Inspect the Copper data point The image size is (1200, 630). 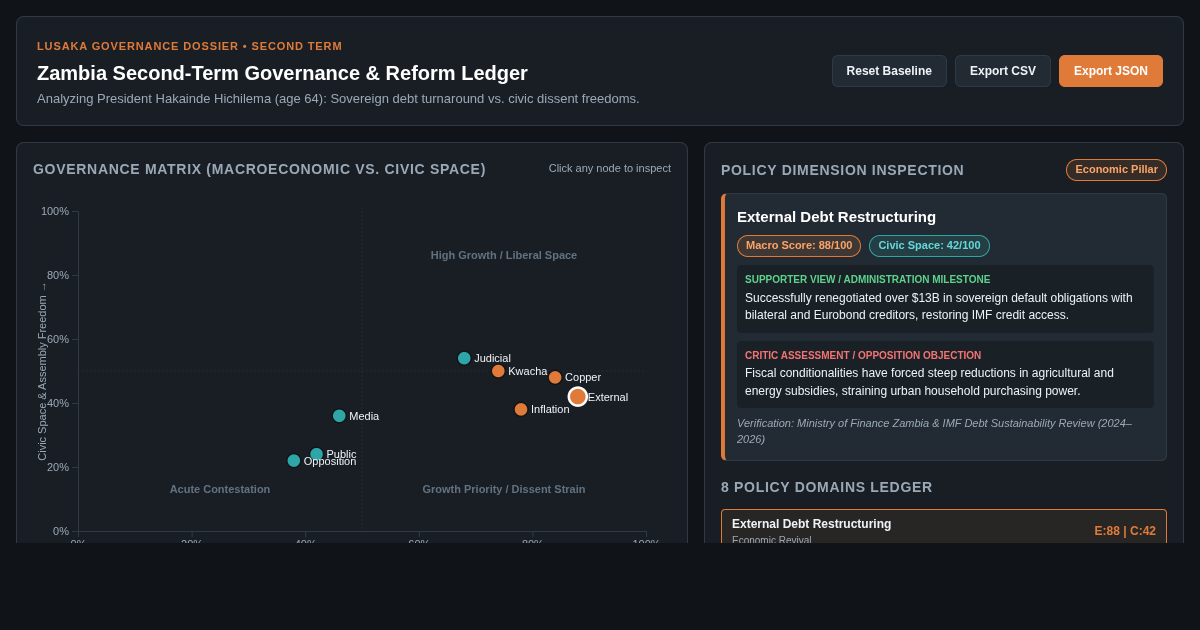click(555, 377)
